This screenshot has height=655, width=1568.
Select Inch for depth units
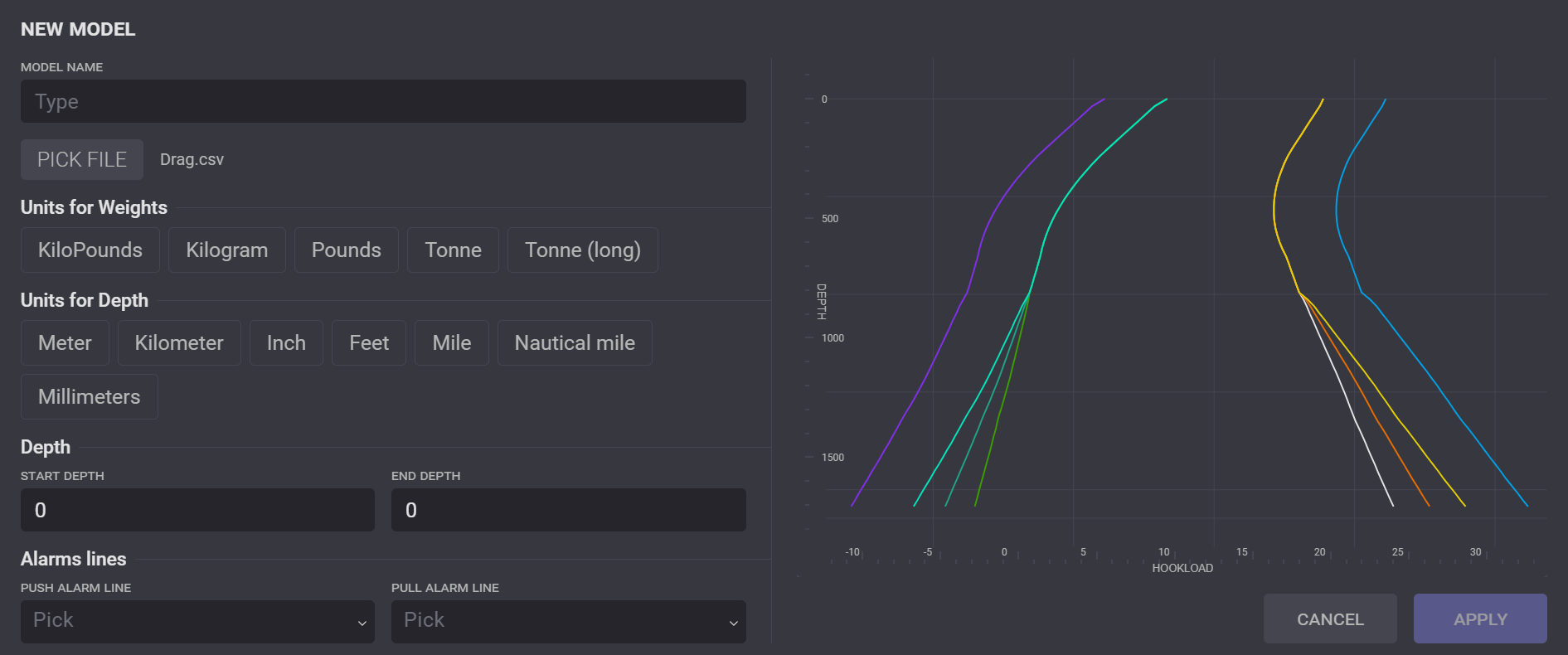286,343
